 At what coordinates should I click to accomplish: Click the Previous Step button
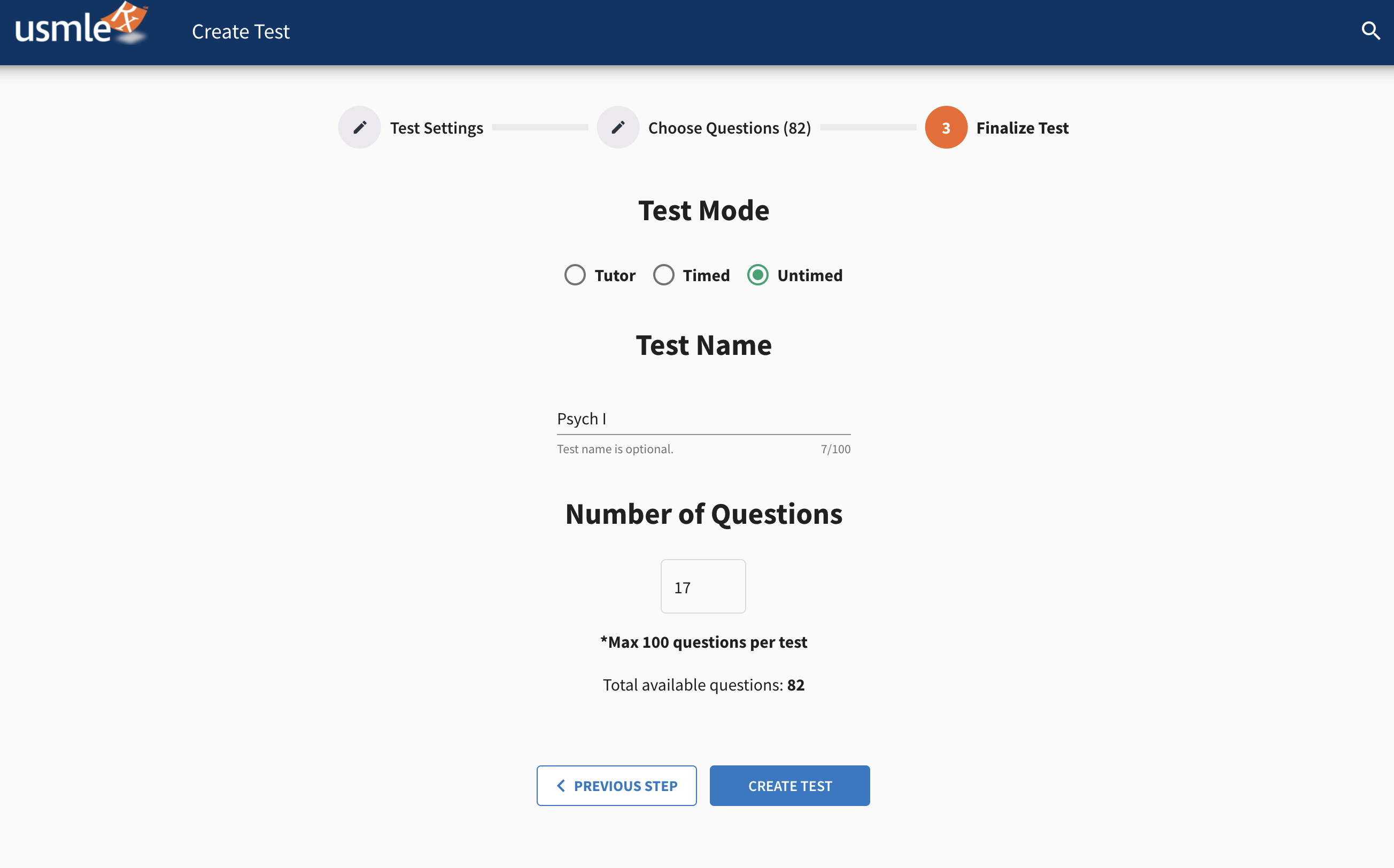617,785
